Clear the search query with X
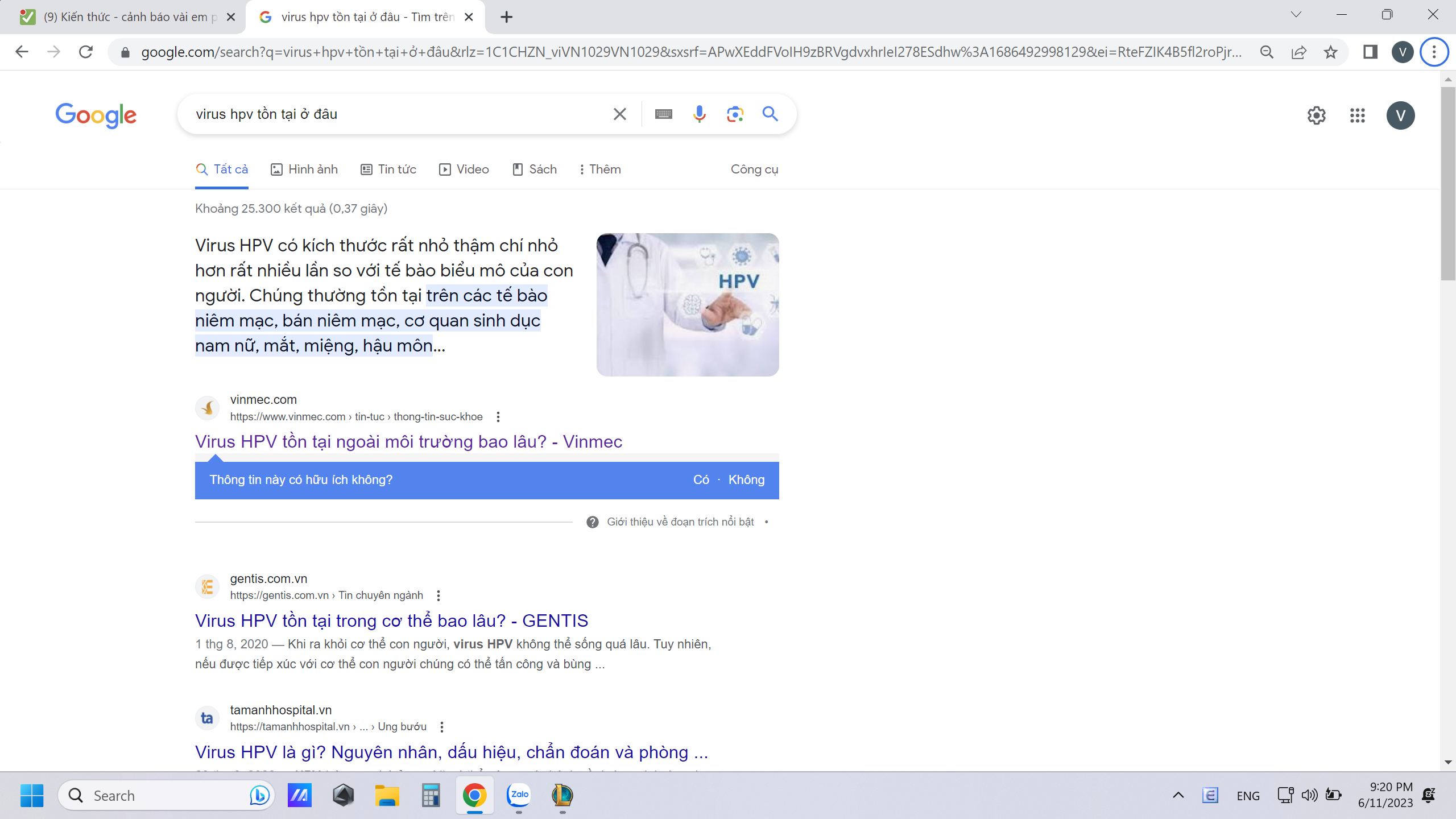Screen dimensions: 1456x819 pyautogui.click(x=619, y=114)
